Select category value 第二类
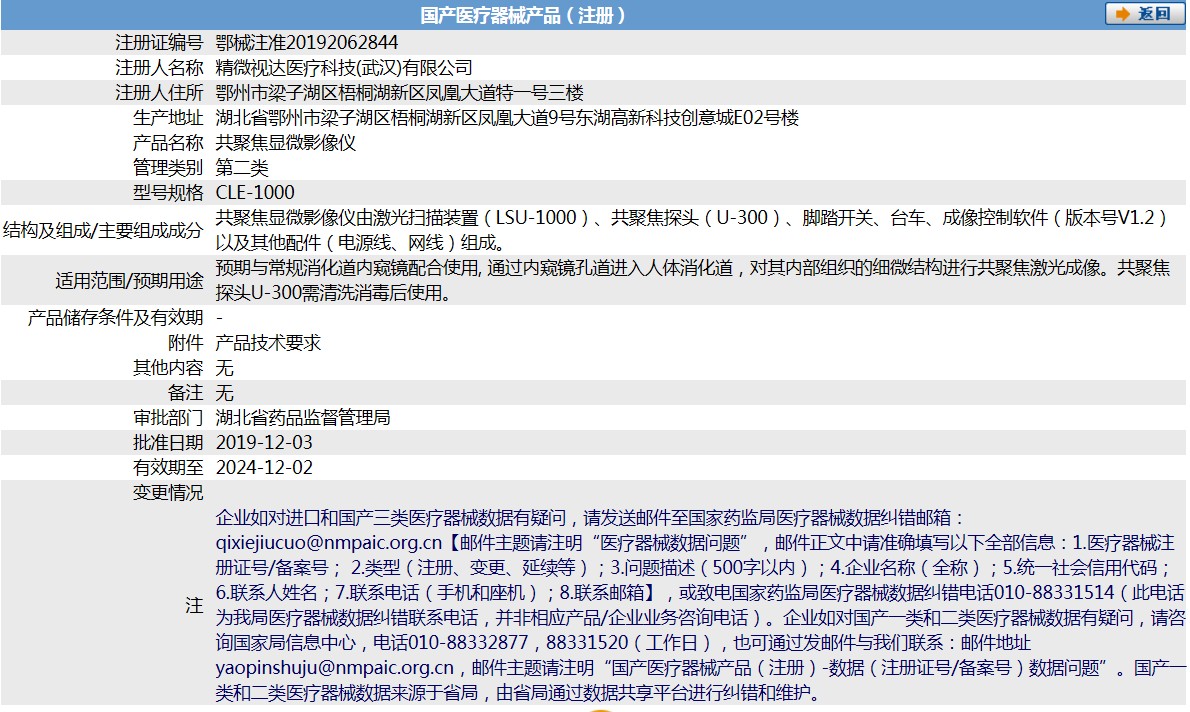The width and height of the screenshot is (1190, 712). (x=242, y=168)
